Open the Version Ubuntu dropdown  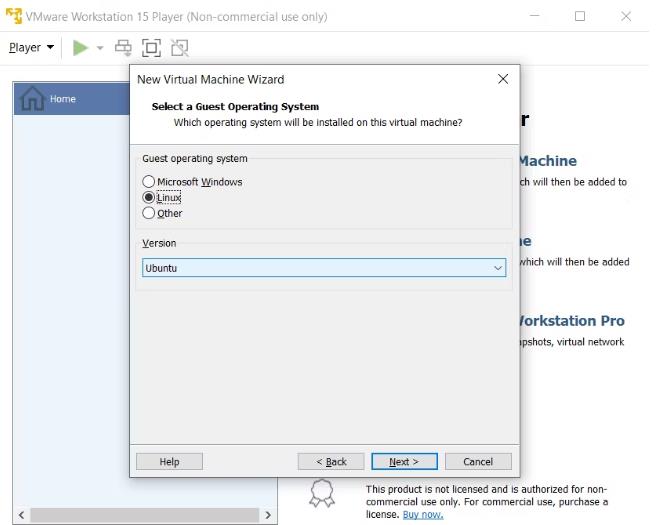coord(324,268)
